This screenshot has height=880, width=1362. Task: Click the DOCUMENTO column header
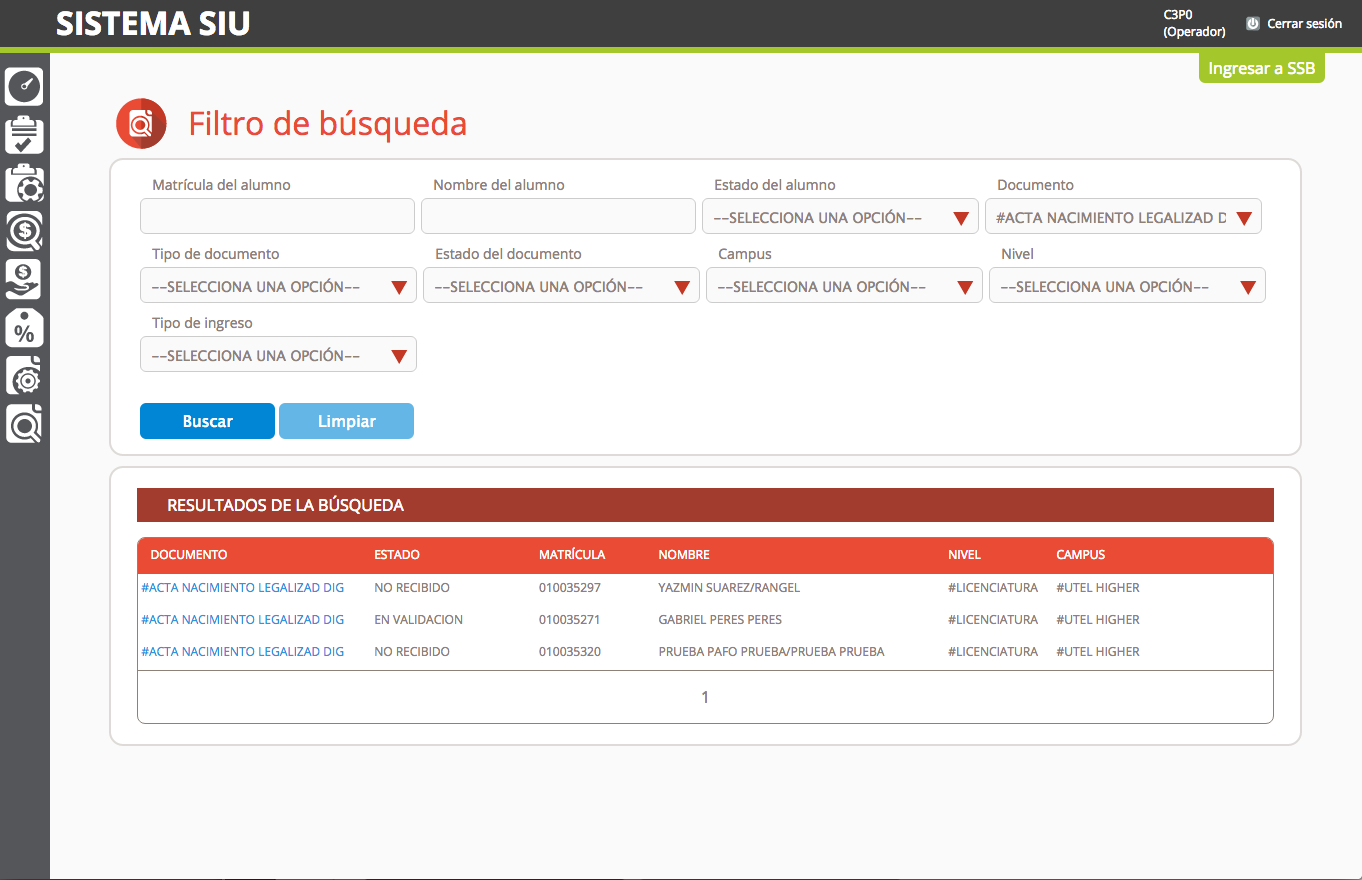[x=189, y=554]
